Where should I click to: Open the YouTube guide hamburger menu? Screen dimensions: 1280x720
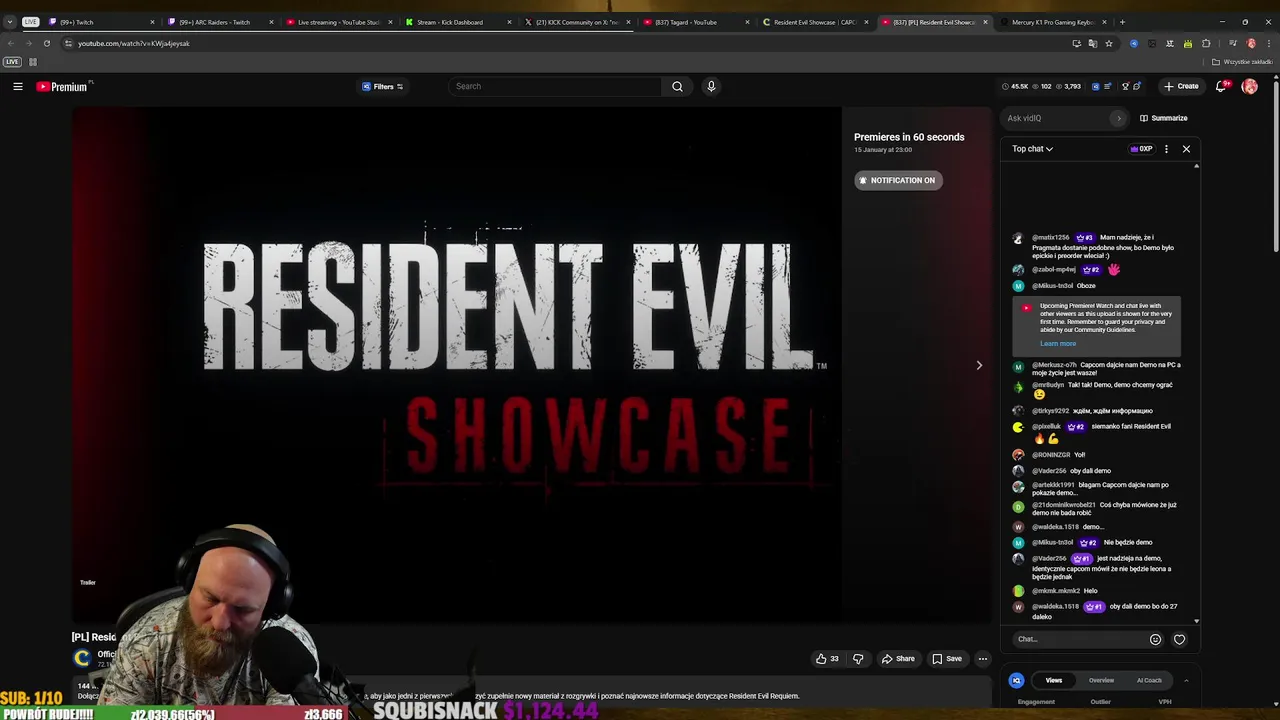pyautogui.click(x=18, y=86)
